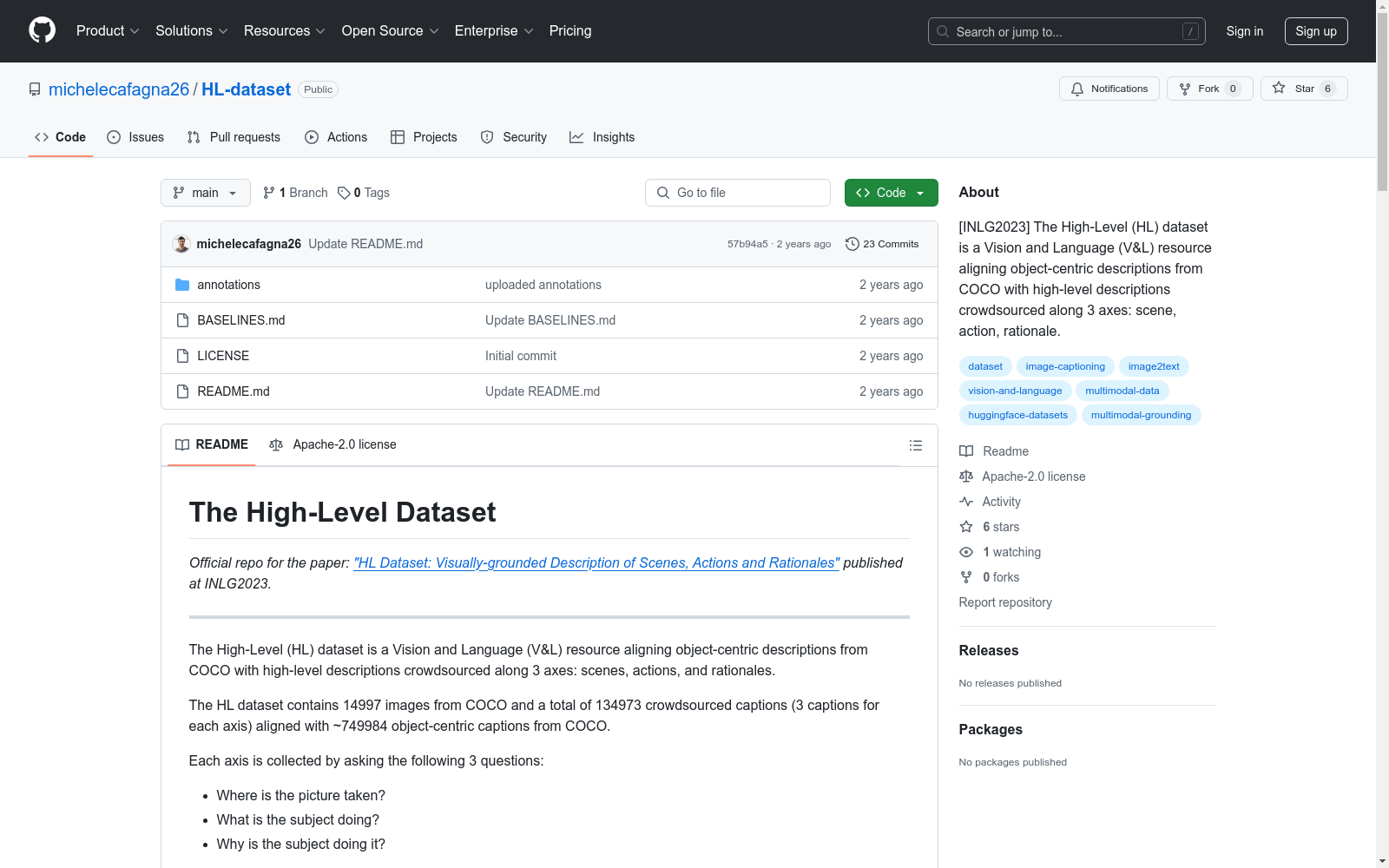
Task: Open the Pricing page
Action: [570, 31]
